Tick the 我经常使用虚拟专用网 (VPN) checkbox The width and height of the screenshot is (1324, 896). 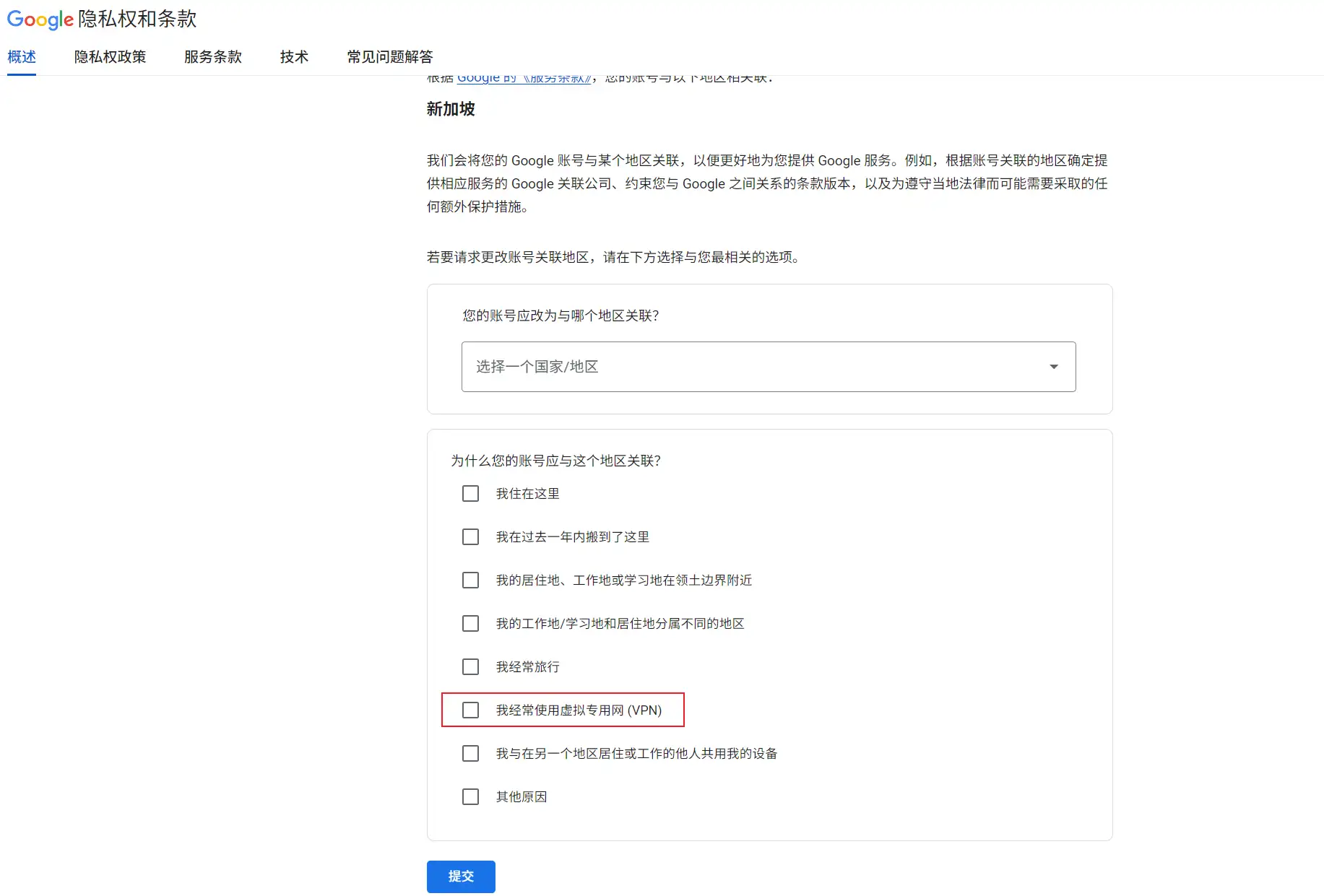pos(470,710)
